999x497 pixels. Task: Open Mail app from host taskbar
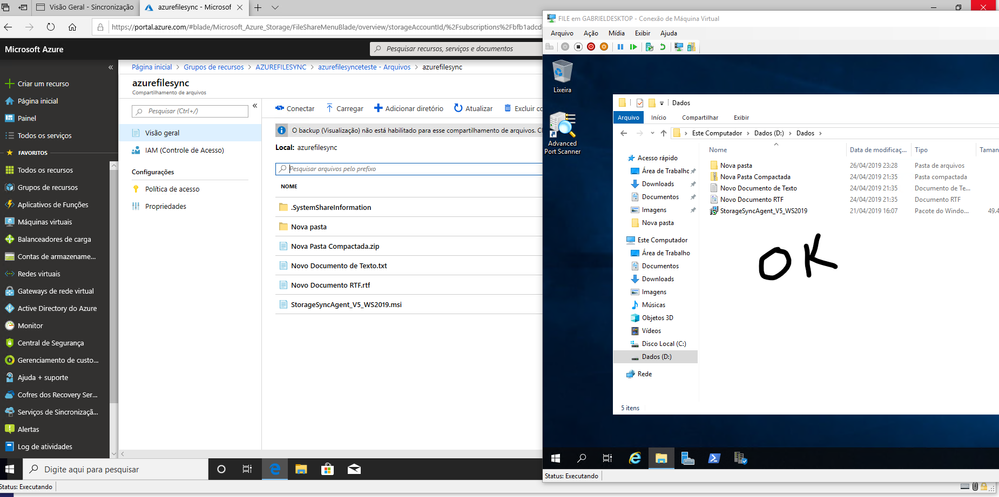[x=354, y=469]
